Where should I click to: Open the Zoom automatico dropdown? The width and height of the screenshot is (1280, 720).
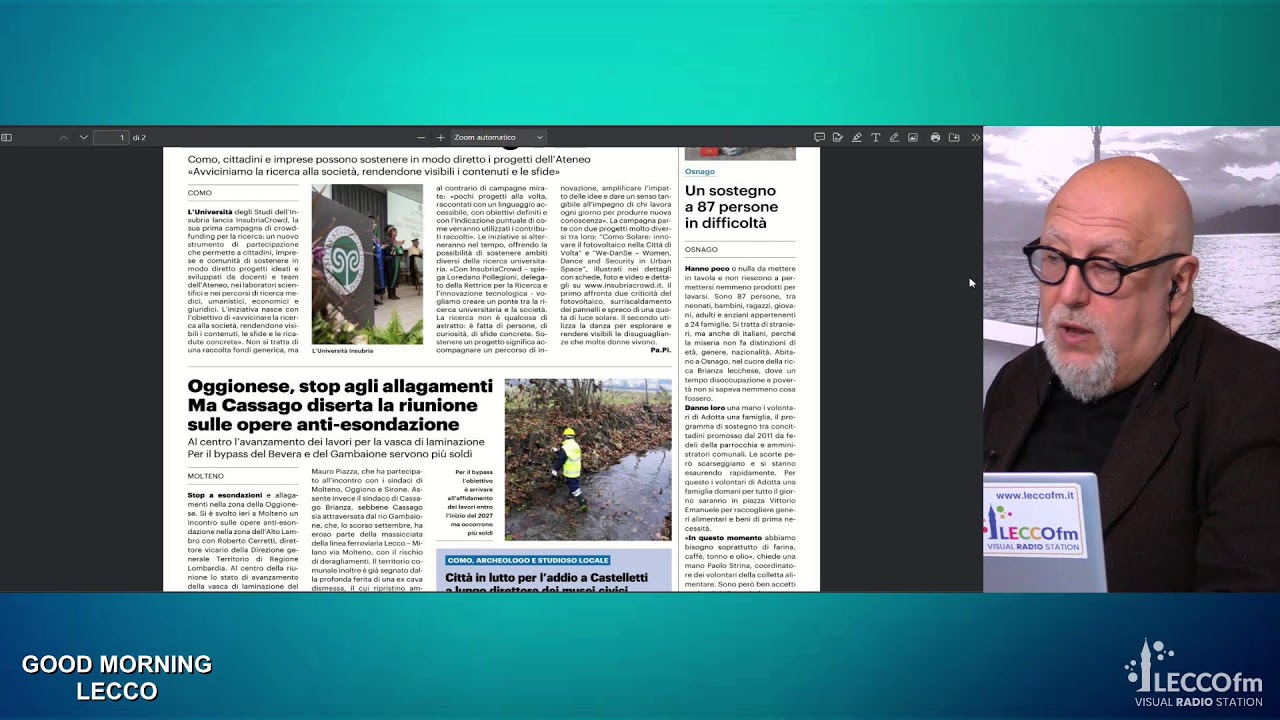[x=498, y=137]
